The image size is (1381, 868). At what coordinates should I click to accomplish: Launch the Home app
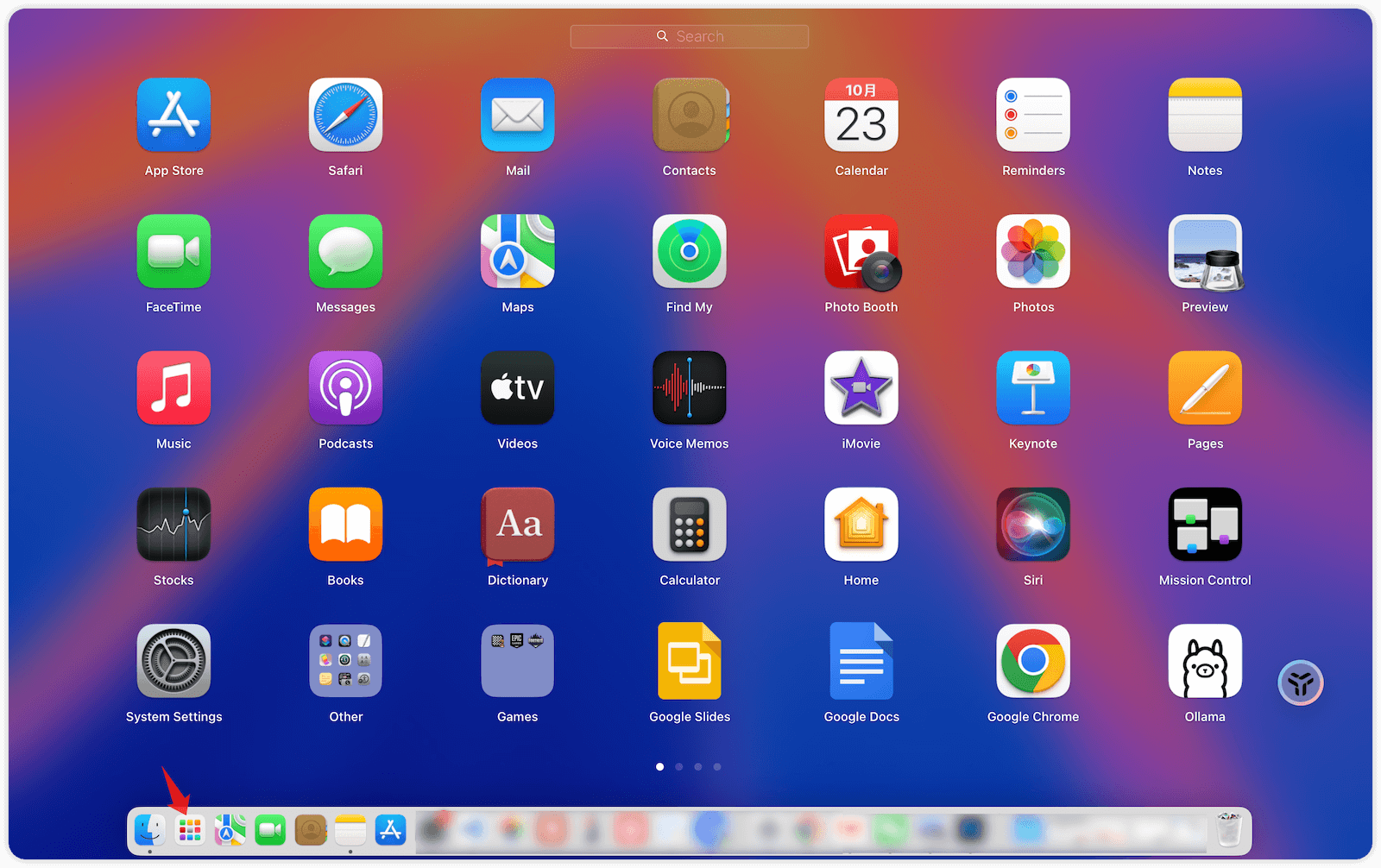point(861,525)
